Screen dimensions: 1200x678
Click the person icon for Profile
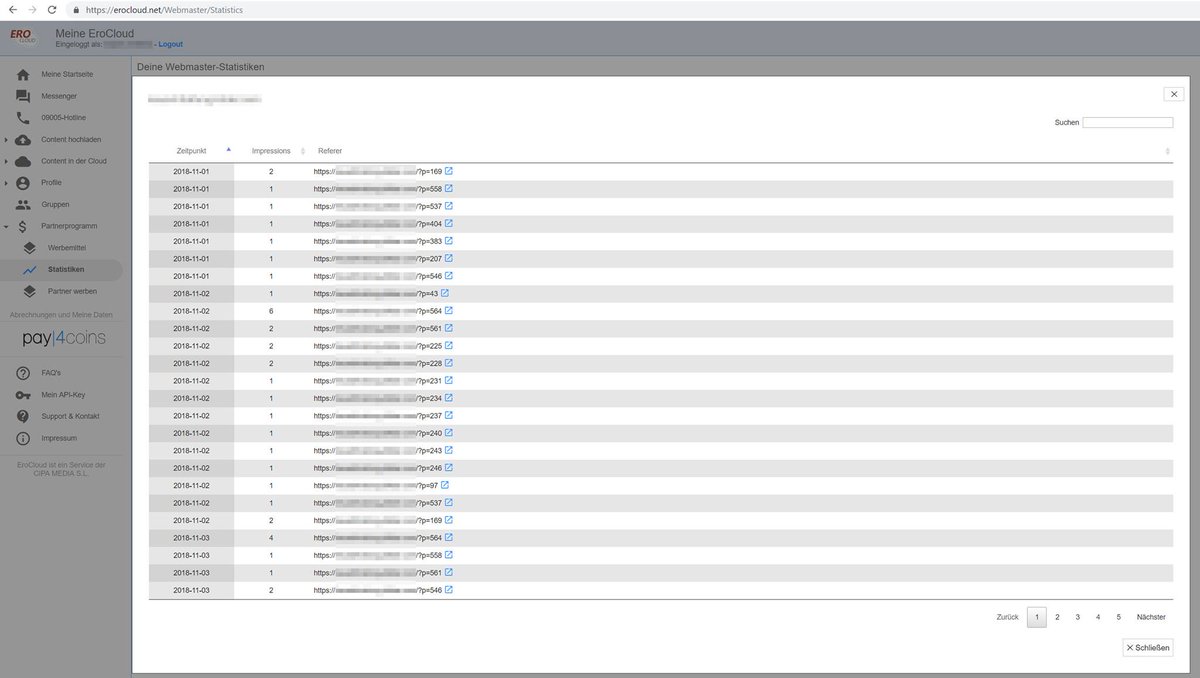[23, 183]
